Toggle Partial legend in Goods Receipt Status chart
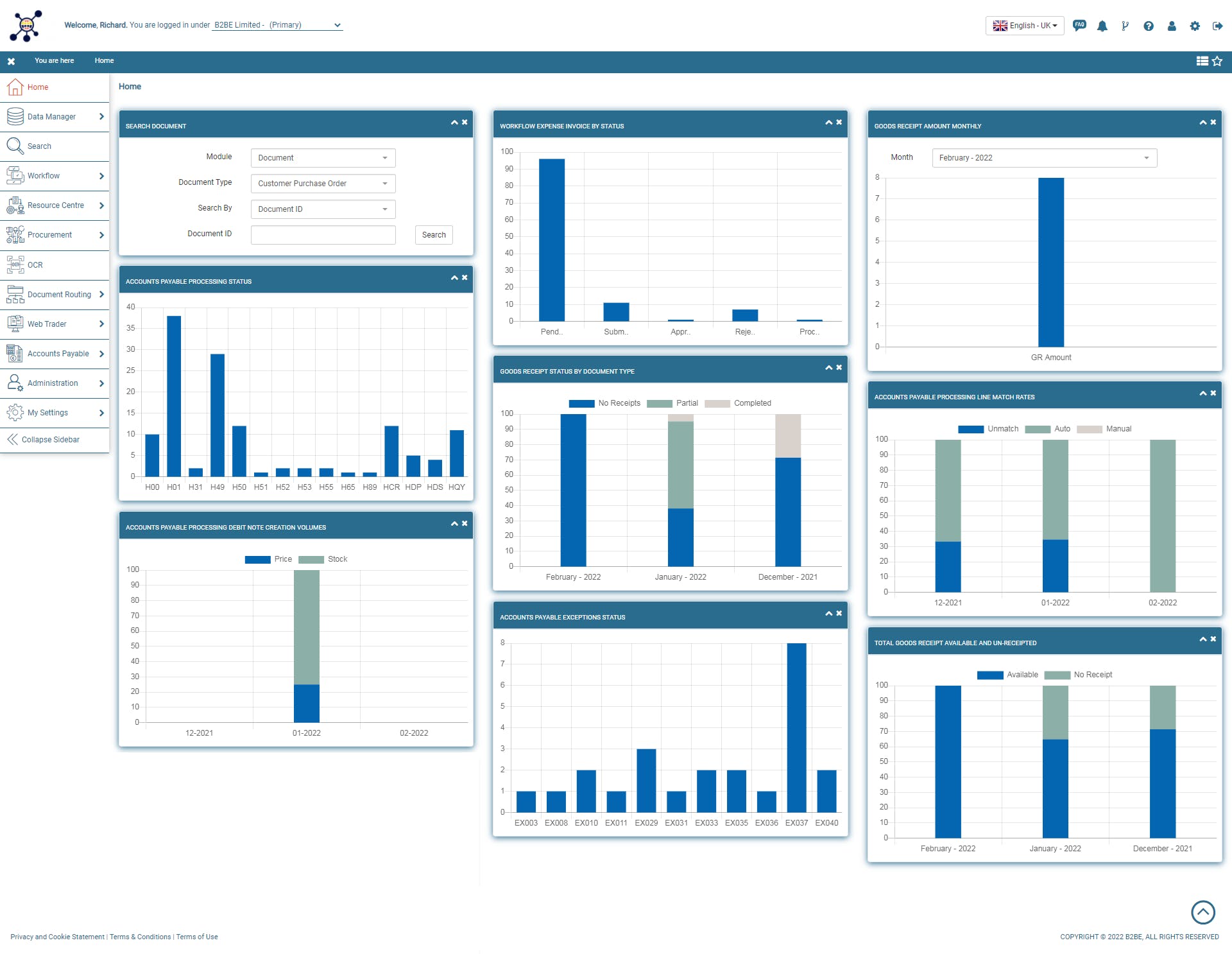The width and height of the screenshot is (1232, 954). 672,403
